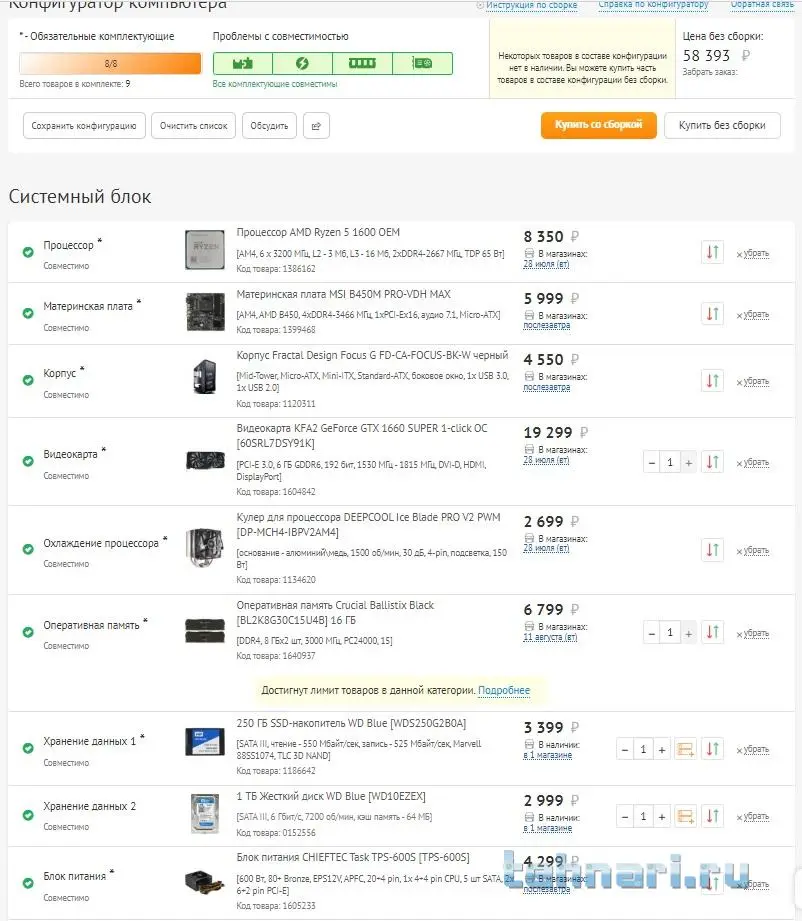This screenshot has height=921, width=802.
Task: Click the green check icon beside Видеокарта
Action: 28,462
